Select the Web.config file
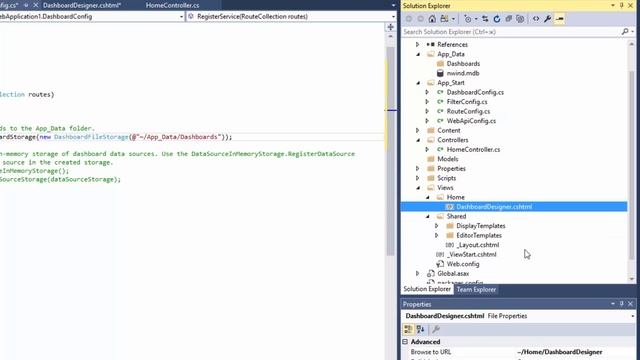This screenshot has width=640, height=360. click(x=463, y=264)
